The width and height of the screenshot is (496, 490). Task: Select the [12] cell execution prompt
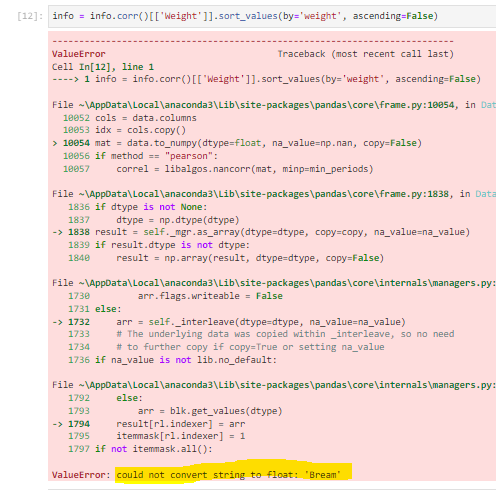[30, 16]
